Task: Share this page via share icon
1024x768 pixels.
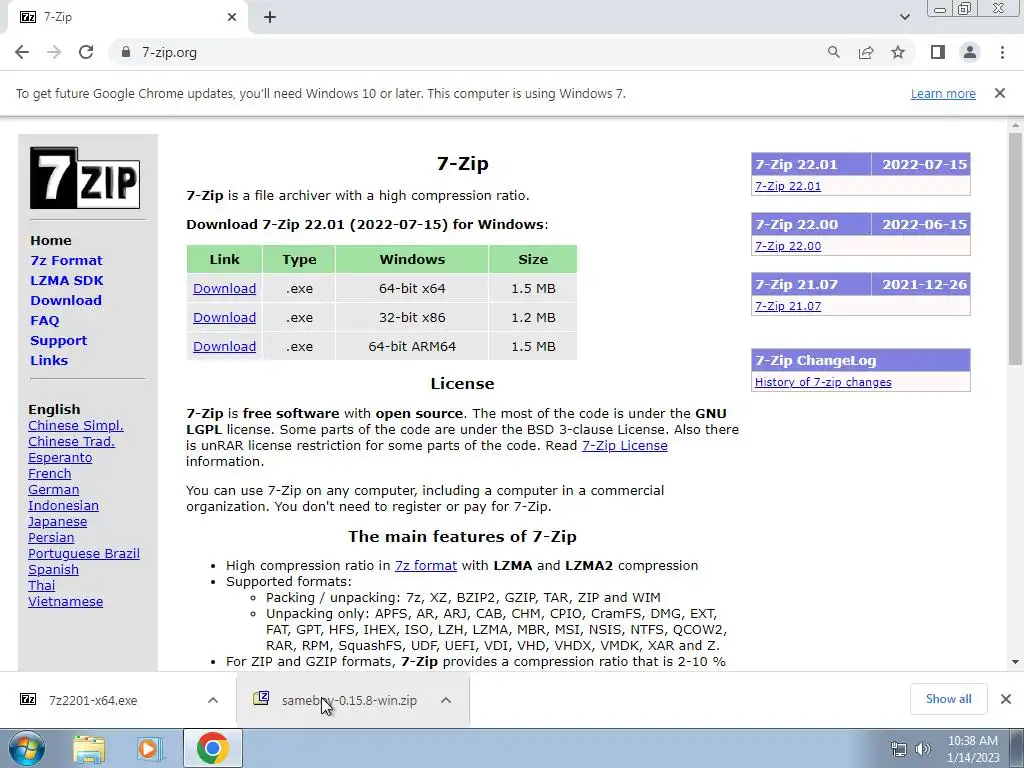Action: (x=866, y=52)
